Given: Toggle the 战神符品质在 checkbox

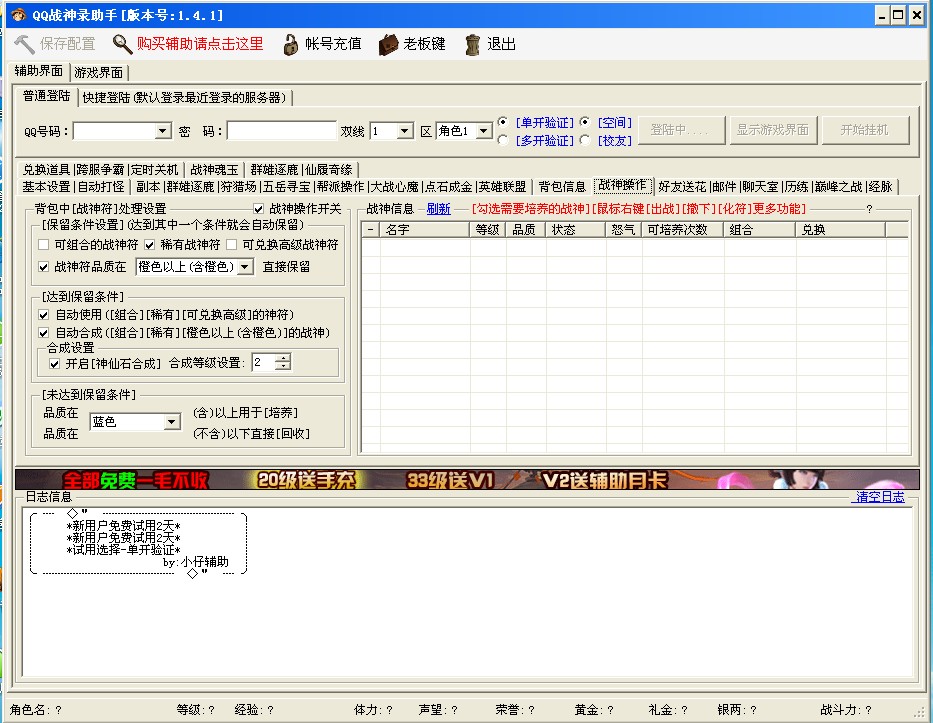Looking at the screenshot, I should click(43, 267).
